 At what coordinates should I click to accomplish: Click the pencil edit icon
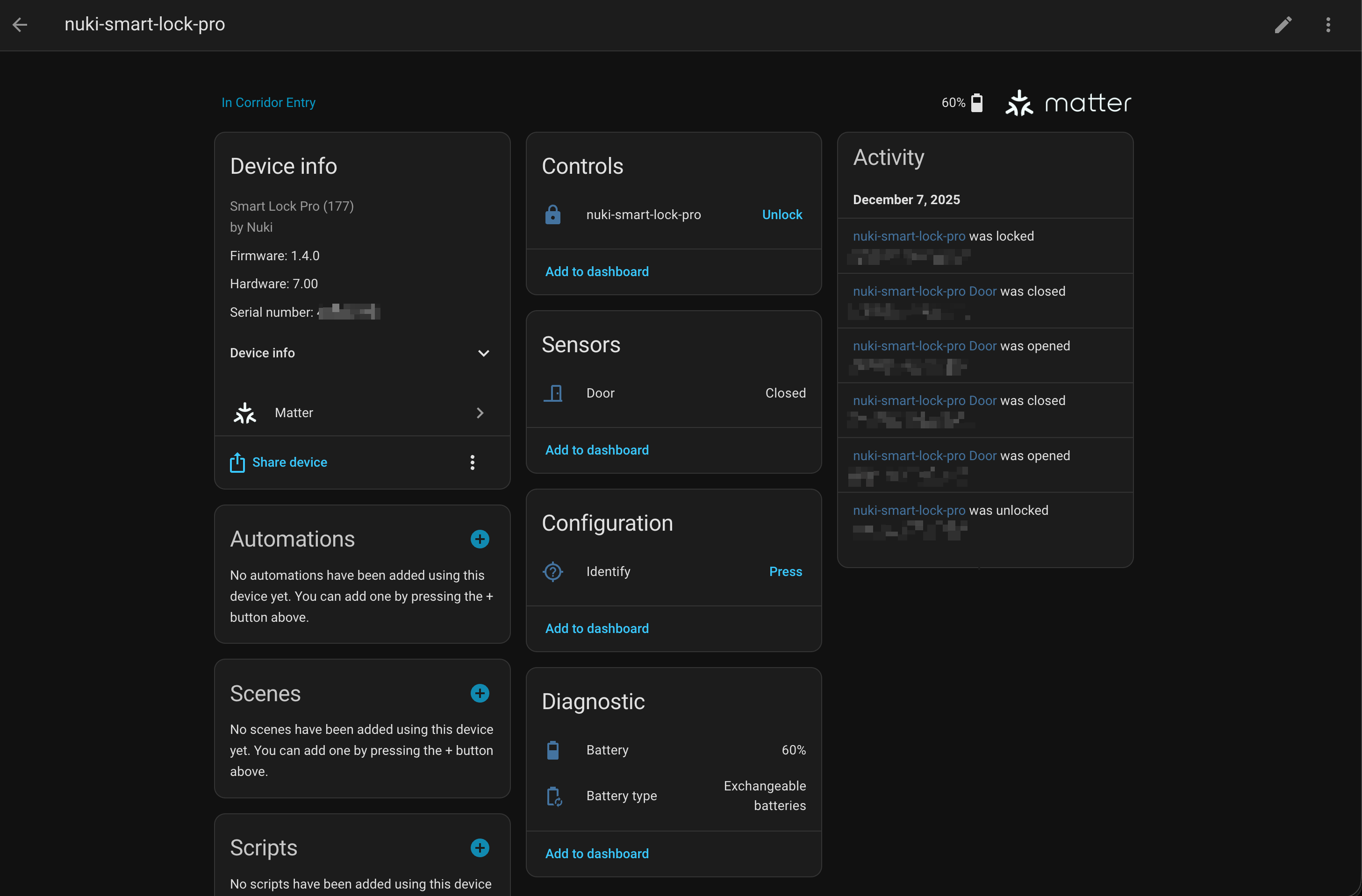(1283, 25)
